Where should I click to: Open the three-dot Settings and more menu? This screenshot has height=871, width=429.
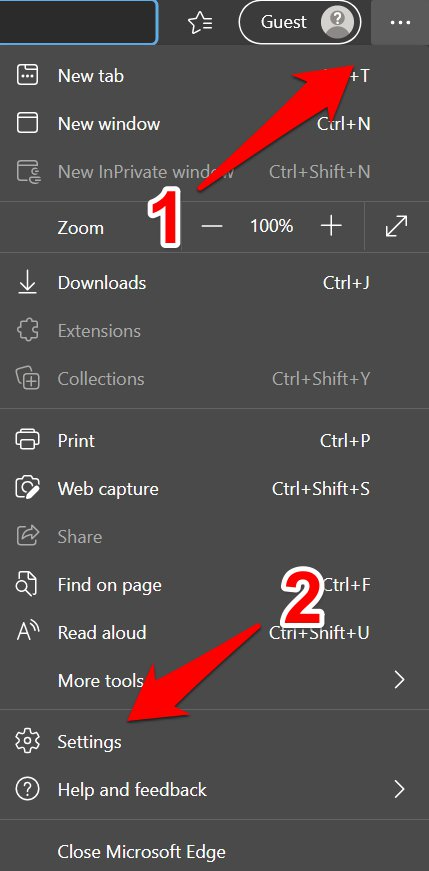click(x=400, y=23)
